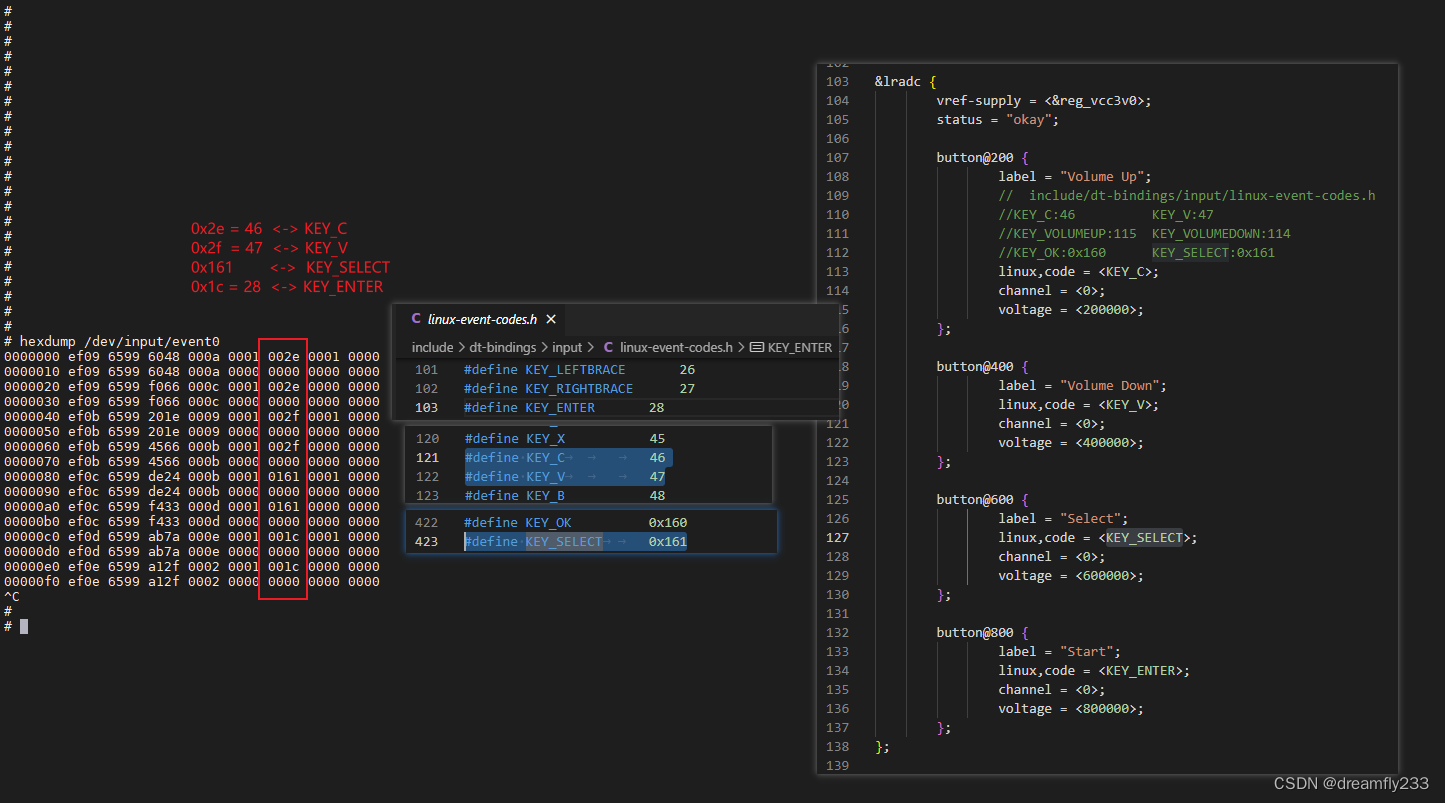
Task: Click the 'voltage = <800000>;' line
Action: tap(1071, 708)
